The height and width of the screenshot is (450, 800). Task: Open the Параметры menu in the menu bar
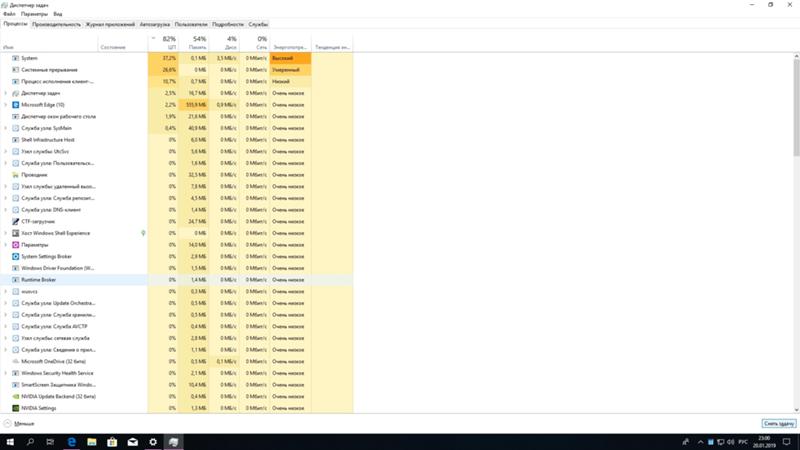click(34, 14)
